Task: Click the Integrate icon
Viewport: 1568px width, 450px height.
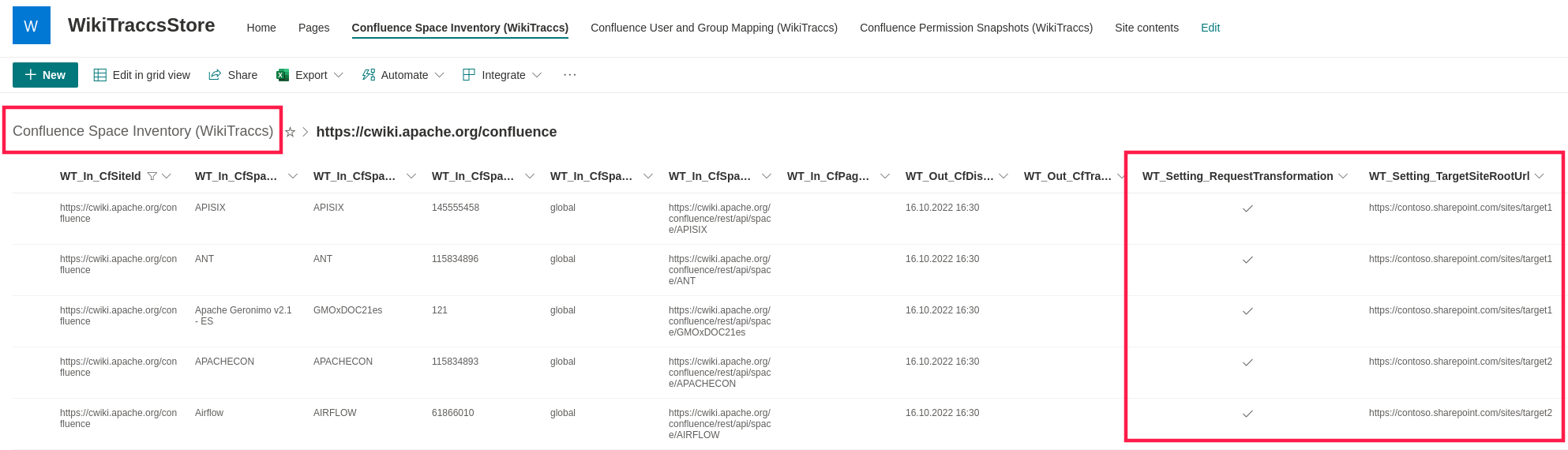Action: [469, 75]
